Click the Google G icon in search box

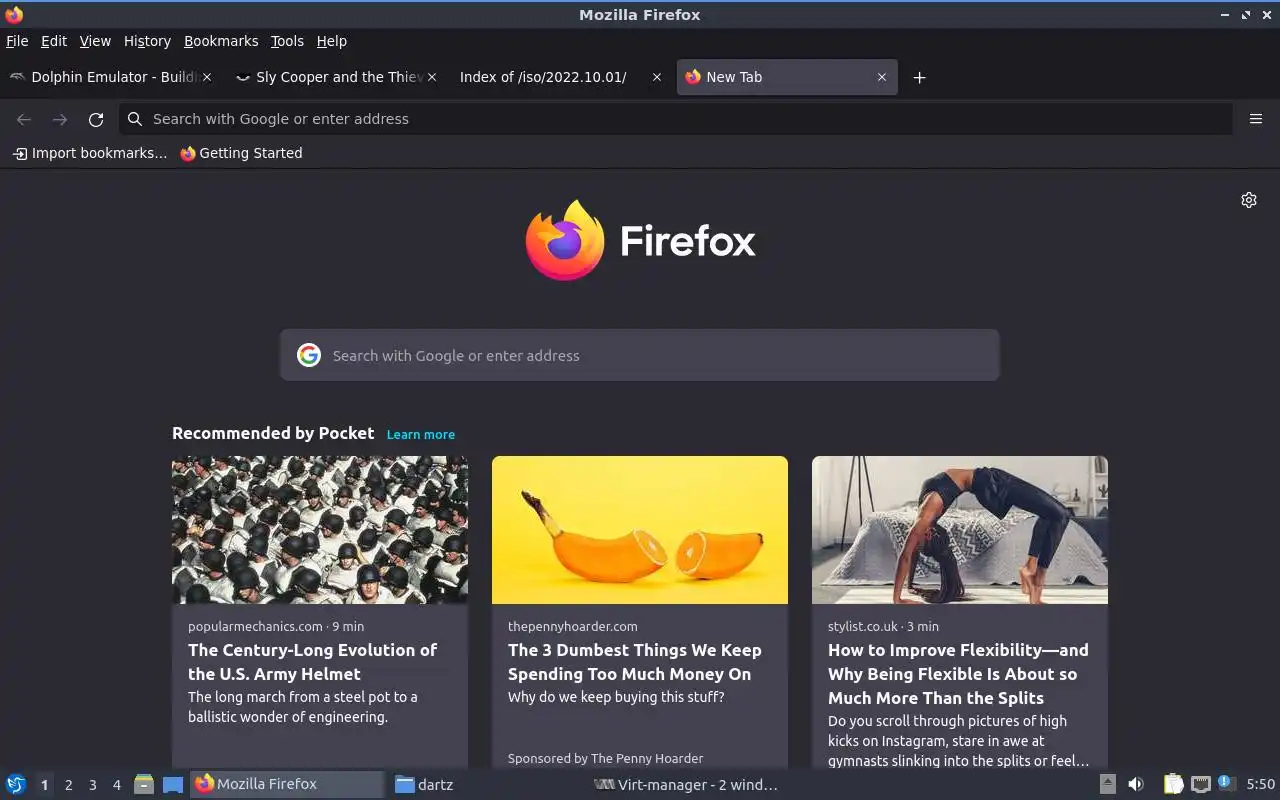309,355
